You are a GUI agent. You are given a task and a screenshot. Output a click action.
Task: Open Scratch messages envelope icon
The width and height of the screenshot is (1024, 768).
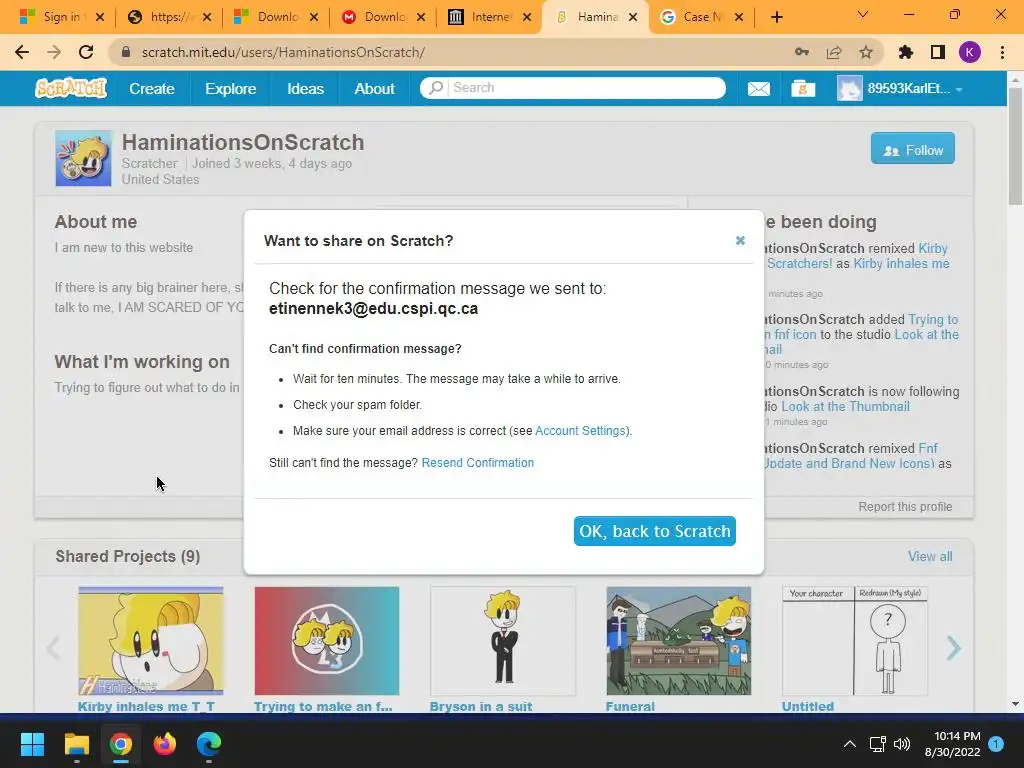[758, 89]
